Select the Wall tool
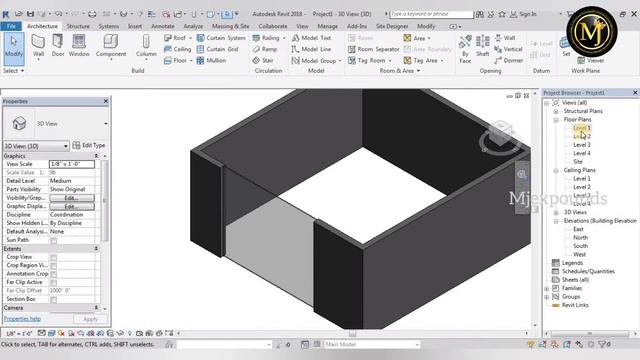Screen dimensions: 640x360 click(x=38, y=47)
